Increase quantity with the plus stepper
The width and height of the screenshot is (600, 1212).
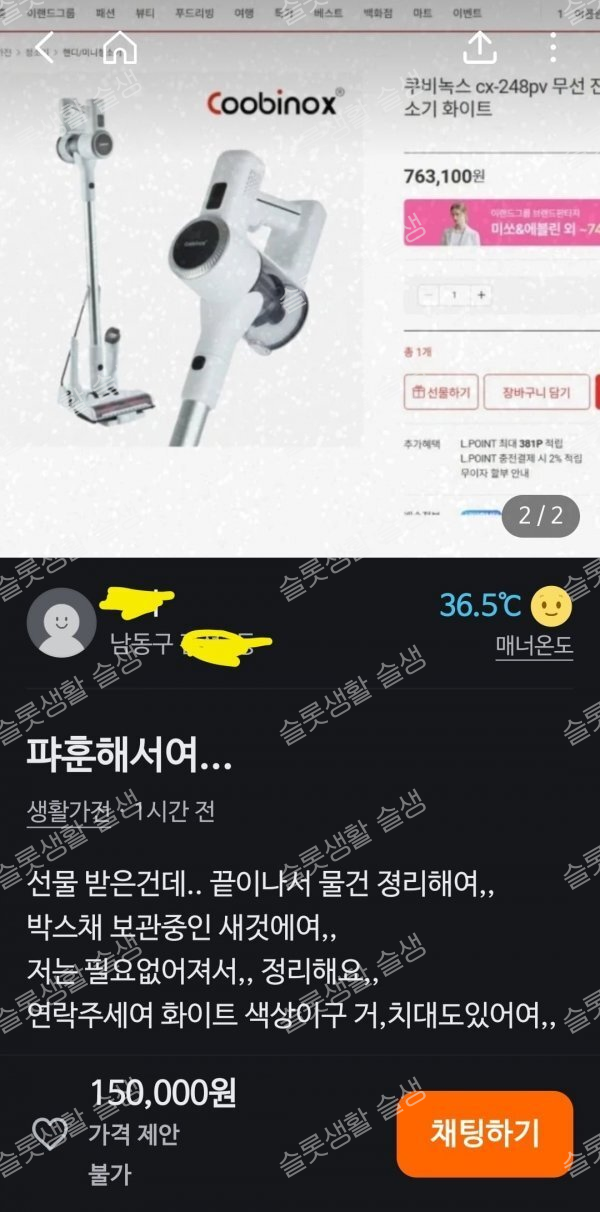[481, 295]
